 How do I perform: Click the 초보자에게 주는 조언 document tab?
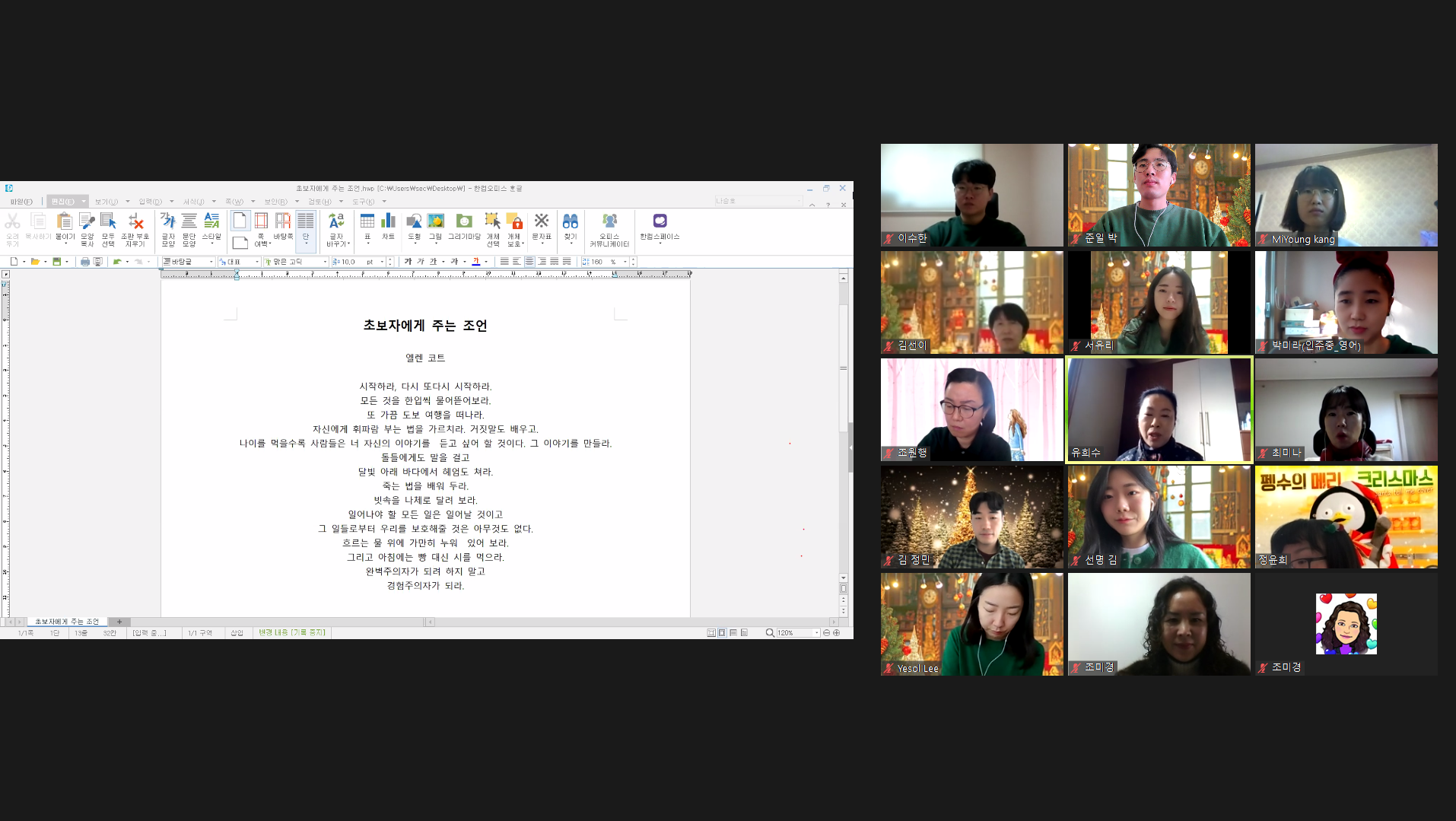[67, 622]
